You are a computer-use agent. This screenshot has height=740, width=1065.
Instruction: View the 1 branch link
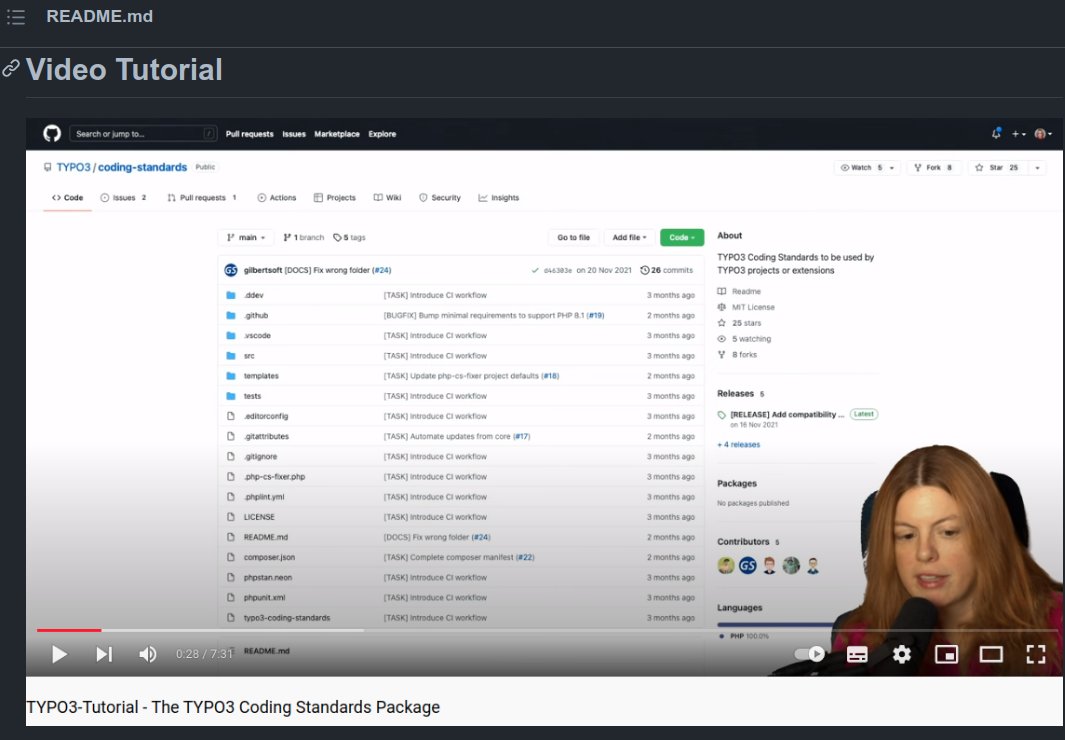304,238
